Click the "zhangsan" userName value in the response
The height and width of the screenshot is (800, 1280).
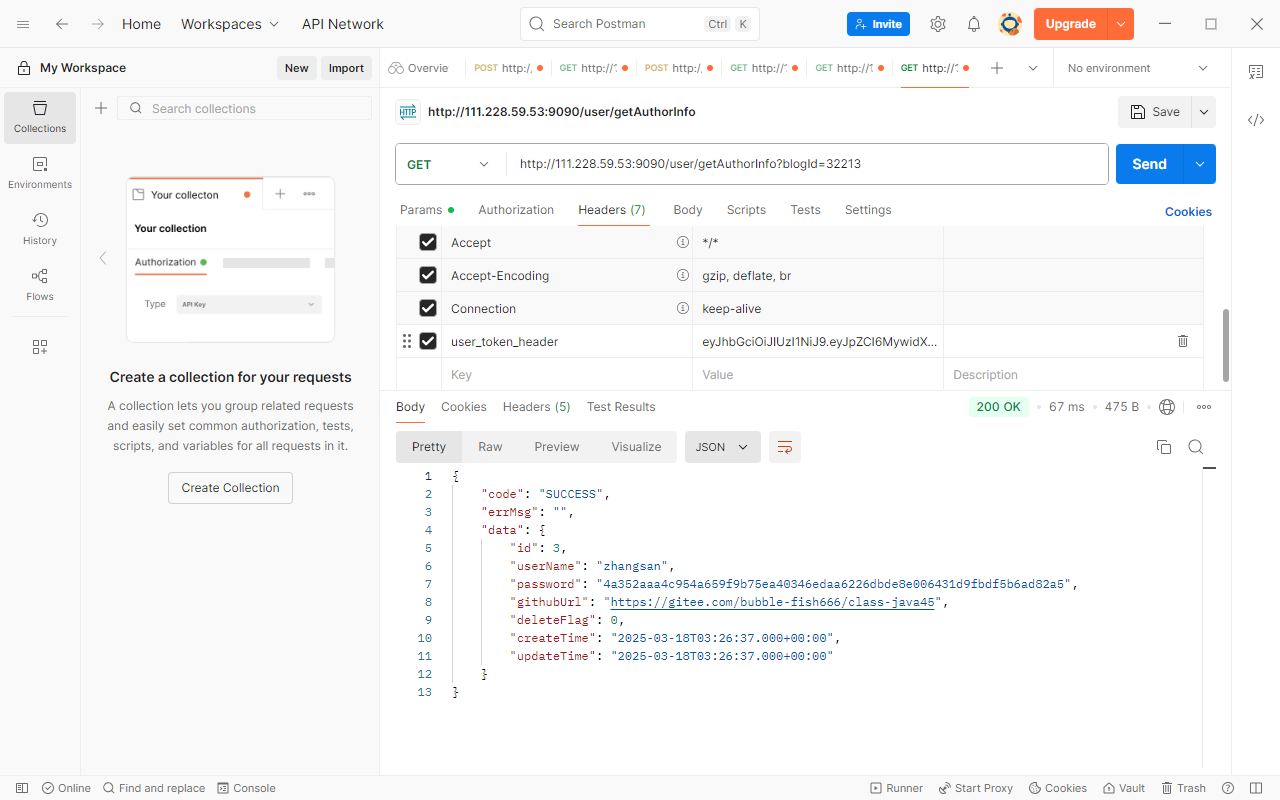click(x=635, y=566)
